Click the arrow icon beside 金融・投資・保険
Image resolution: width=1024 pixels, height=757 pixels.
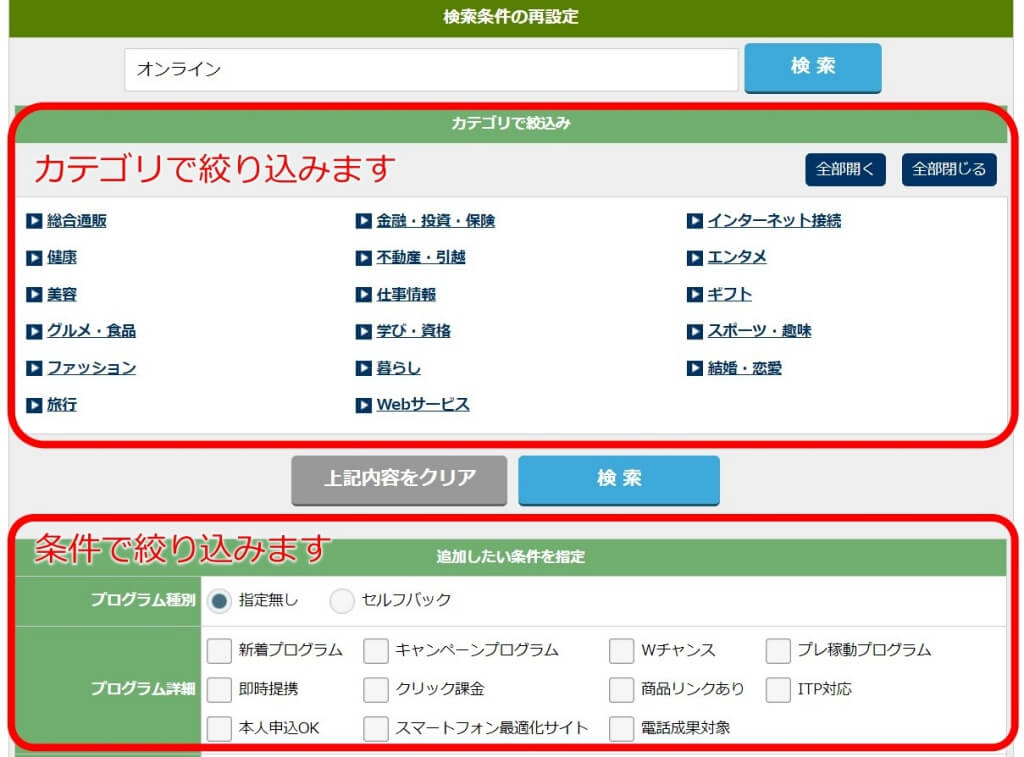(363, 221)
